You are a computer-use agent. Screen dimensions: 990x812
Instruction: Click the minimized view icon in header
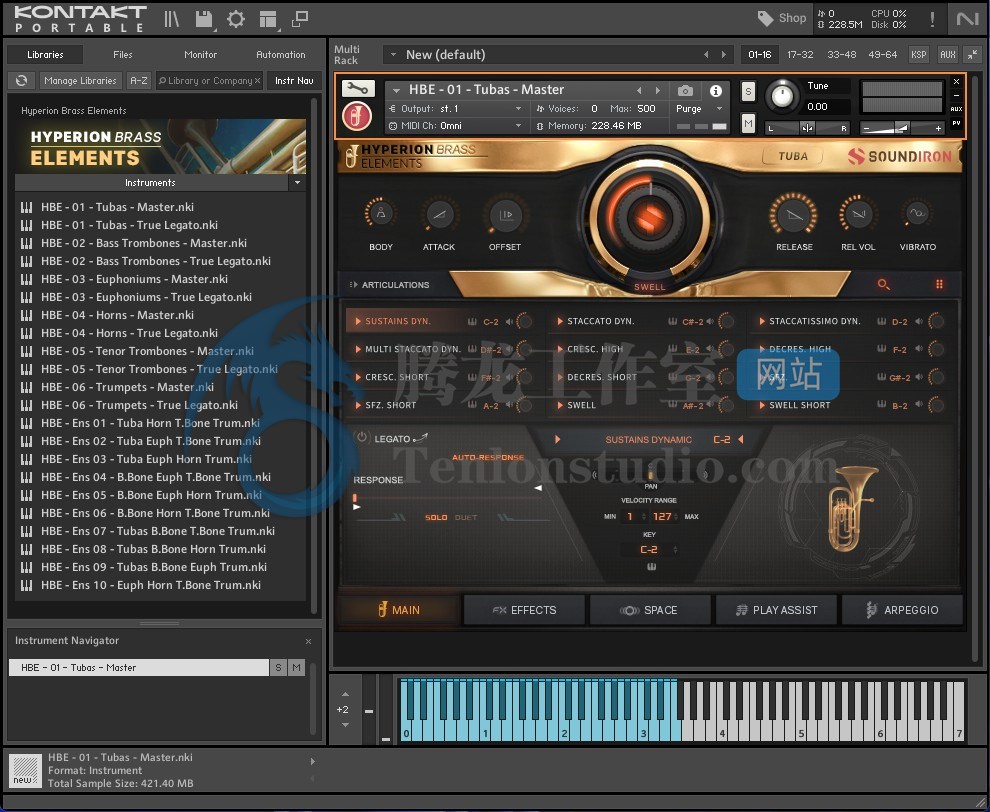point(300,19)
